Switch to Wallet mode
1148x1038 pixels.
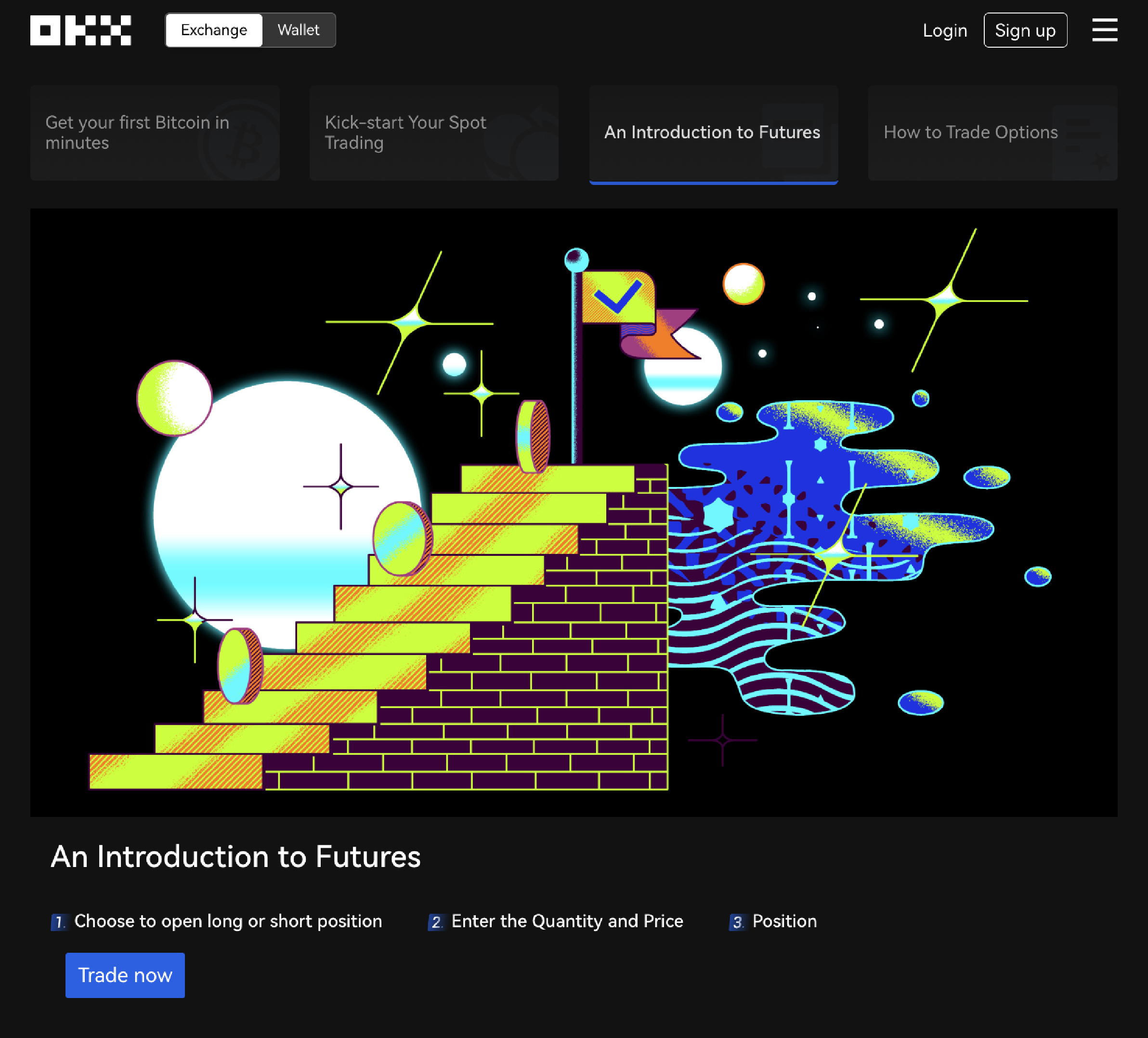click(299, 30)
